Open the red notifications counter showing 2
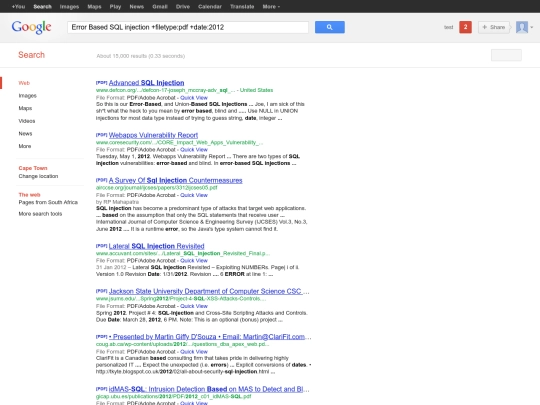This screenshot has width=540, height=405. pos(465,27)
